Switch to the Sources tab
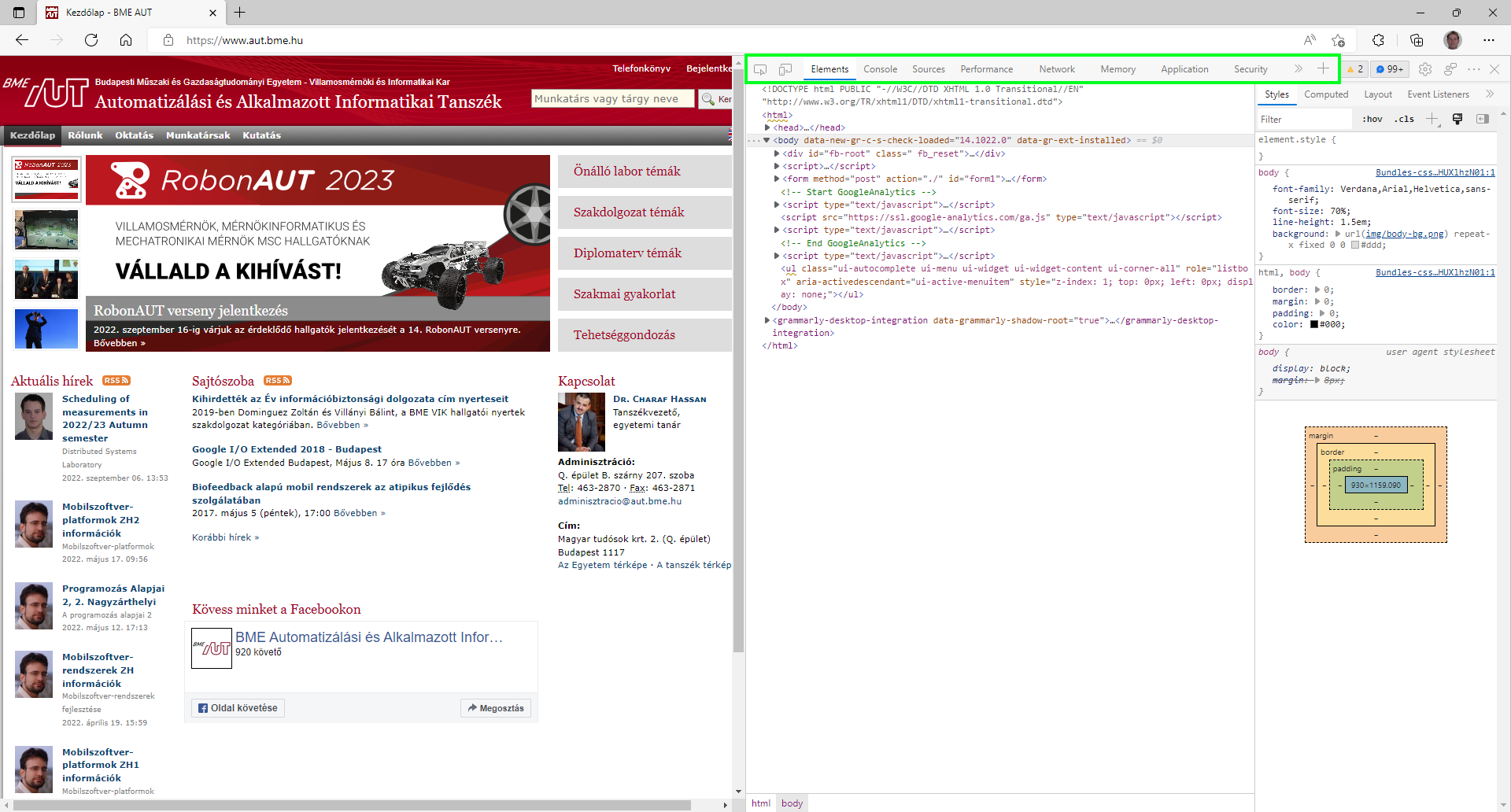Viewport: 1511px width, 812px height. click(x=929, y=69)
